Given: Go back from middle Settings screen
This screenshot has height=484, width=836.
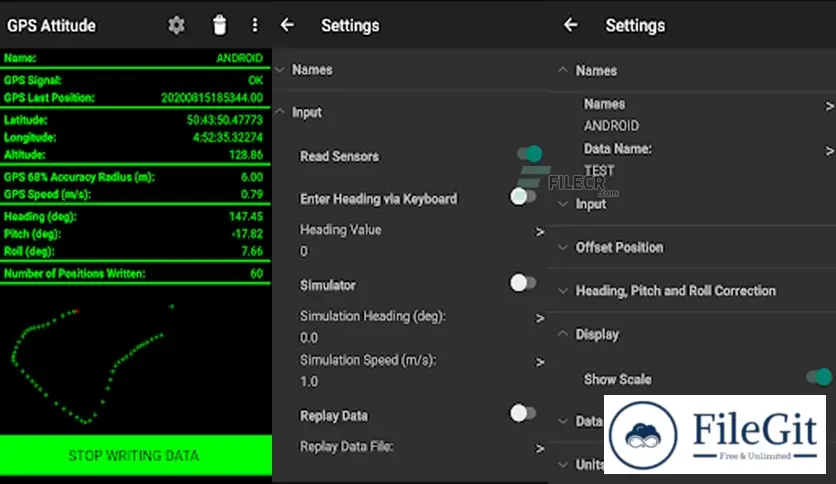Looking at the screenshot, I should pyautogui.click(x=287, y=25).
